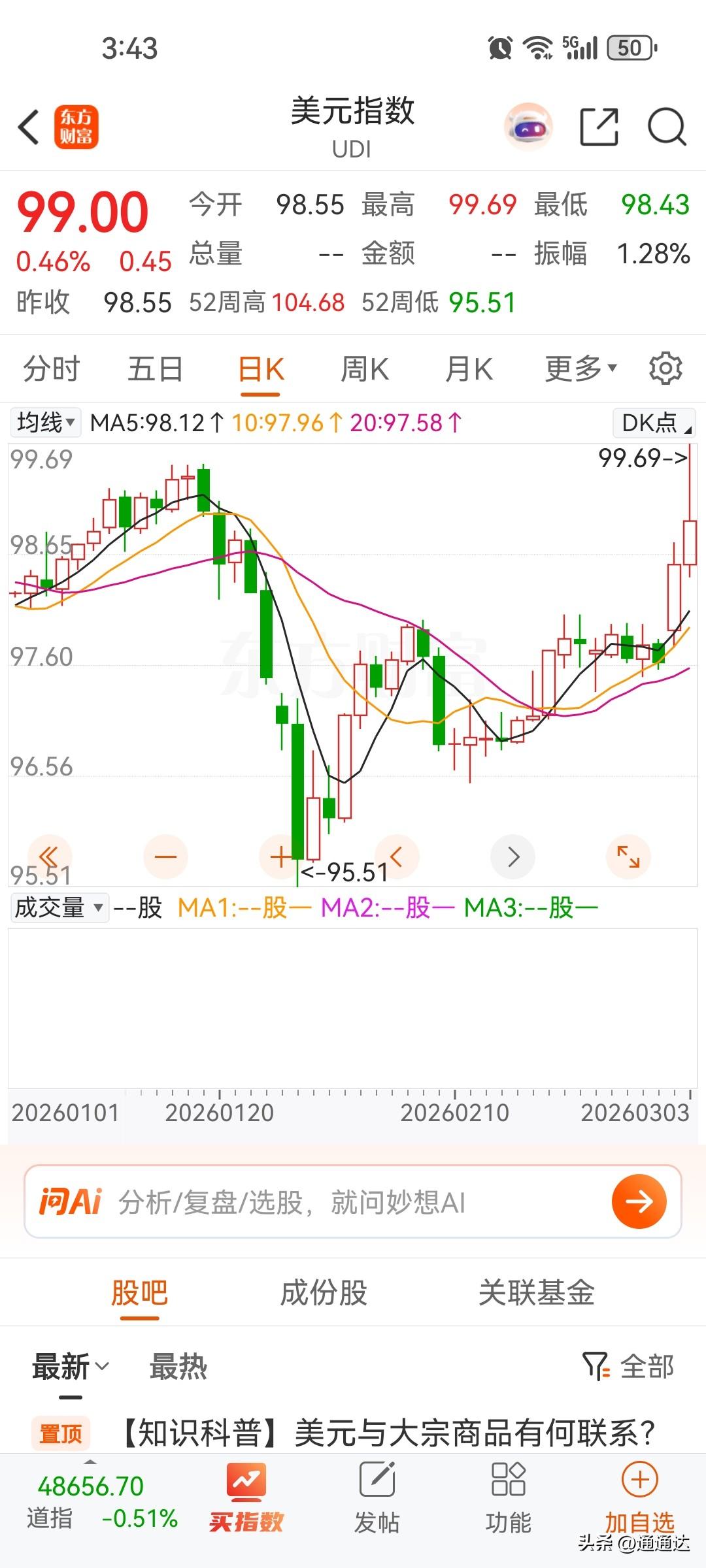Tap the alarm icon in status bar
706x1568 pixels.
tap(500, 48)
